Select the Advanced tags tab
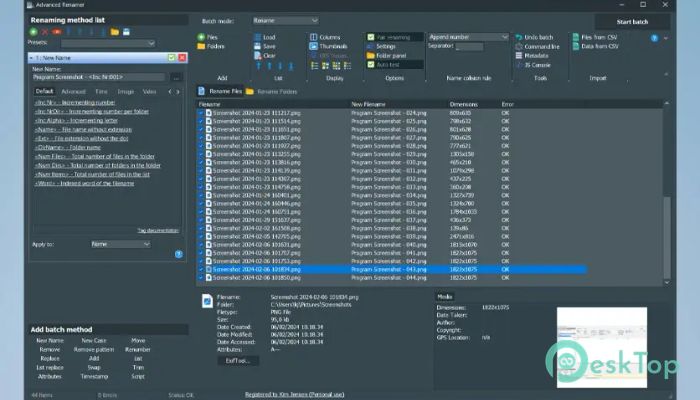The image size is (700, 400). [73, 92]
